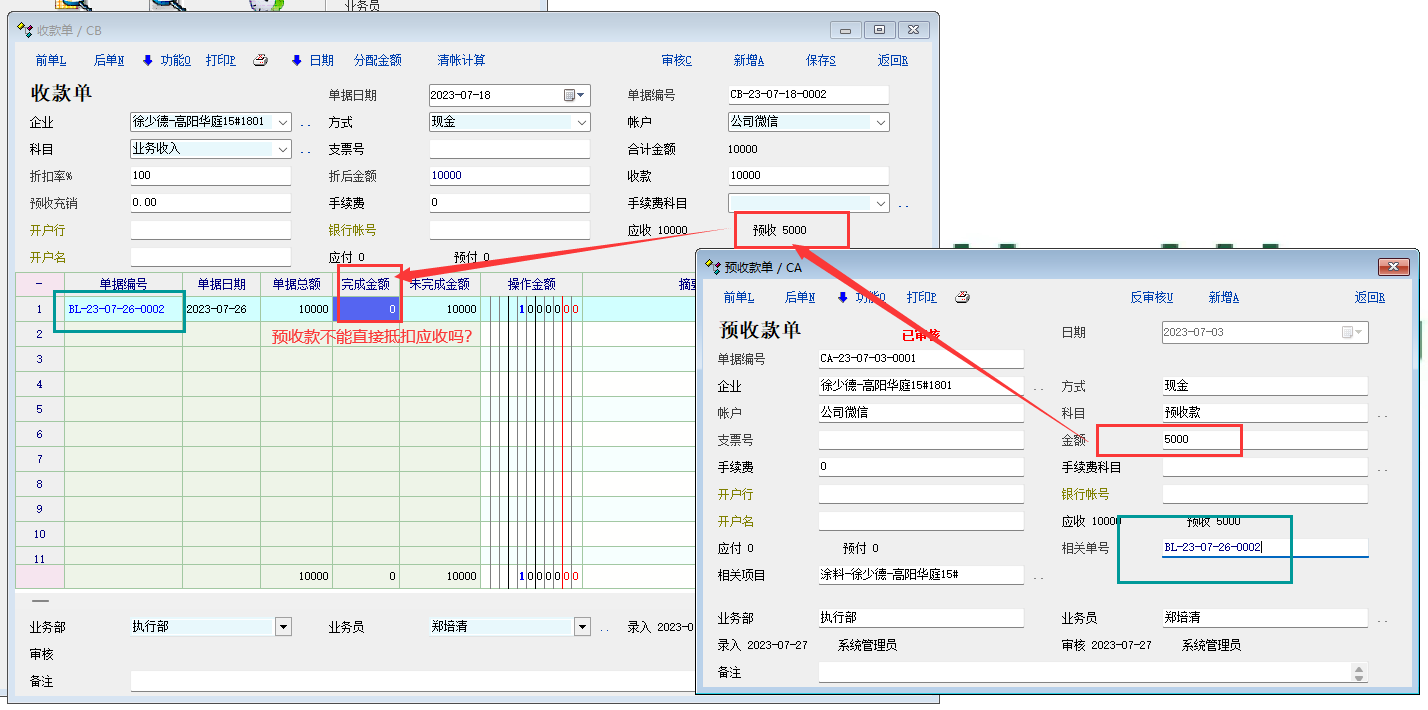The image size is (1428, 710).
Task: Click 清帐计算 in 收款单 toolbar
Action: 461,60
